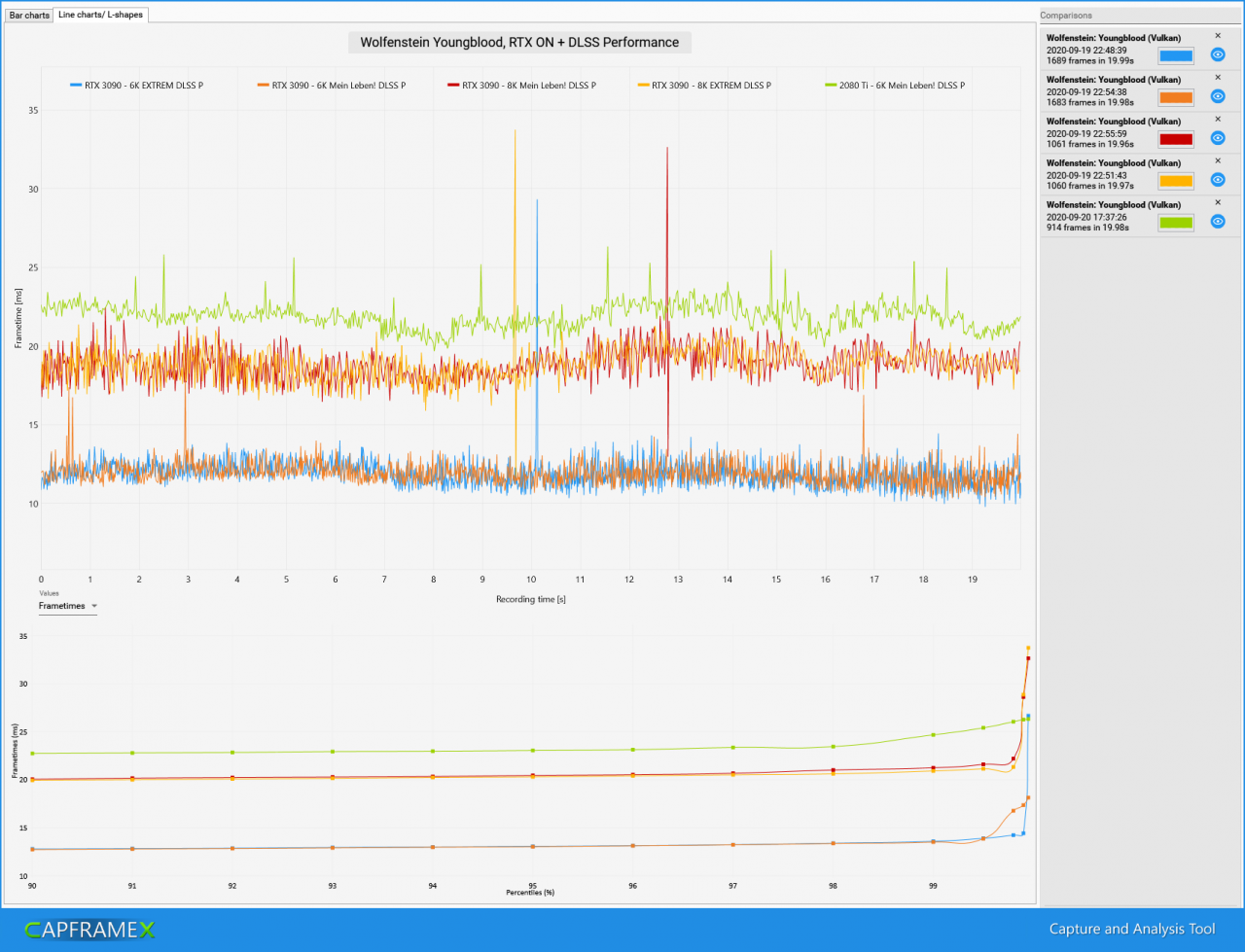Click the CapFrameX logo

(89, 930)
